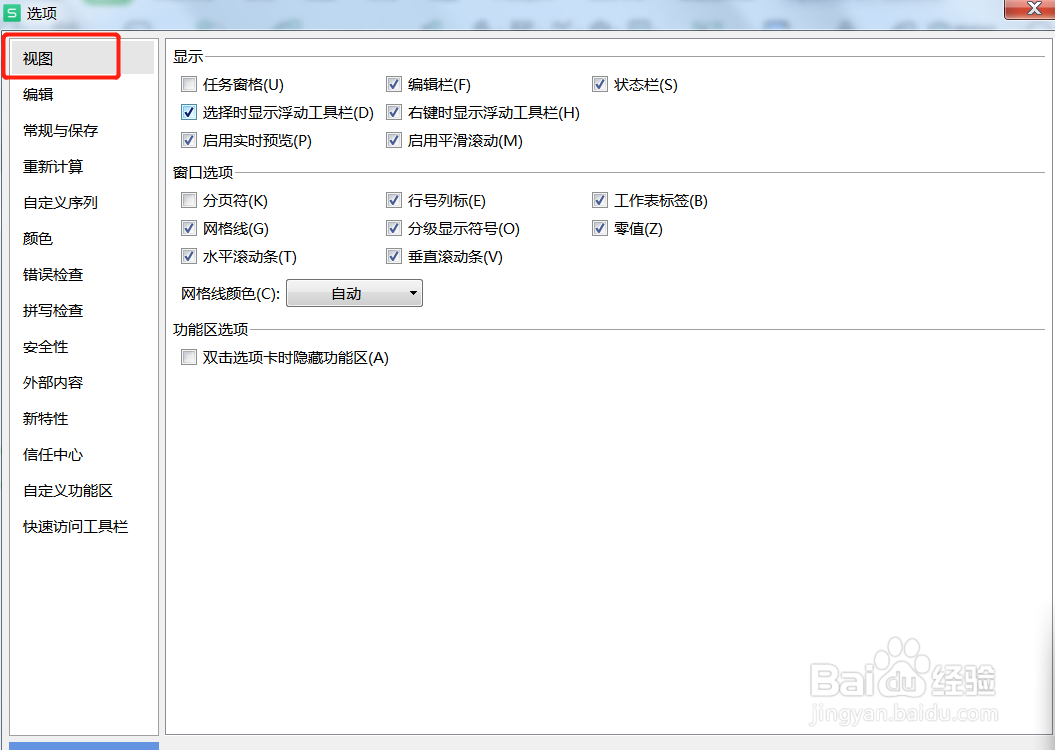Viewport: 1055px width, 750px height.
Task: Open the 颜色 settings page
Action: pyautogui.click(x=37, y=238)
